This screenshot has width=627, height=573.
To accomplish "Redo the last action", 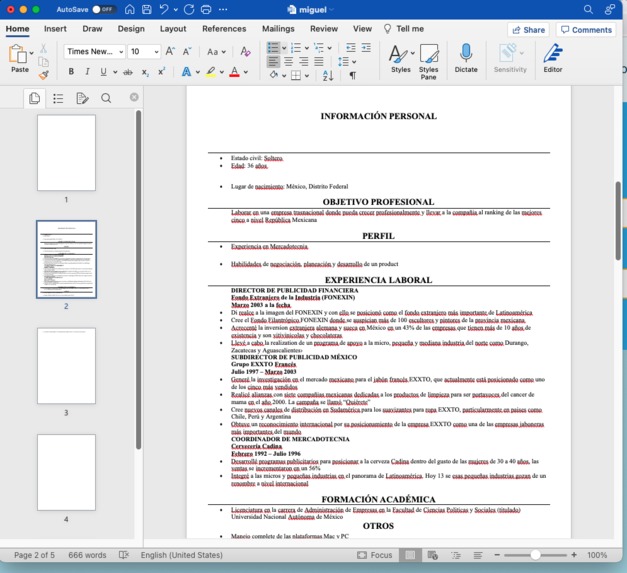I will (x=189, y=9).
